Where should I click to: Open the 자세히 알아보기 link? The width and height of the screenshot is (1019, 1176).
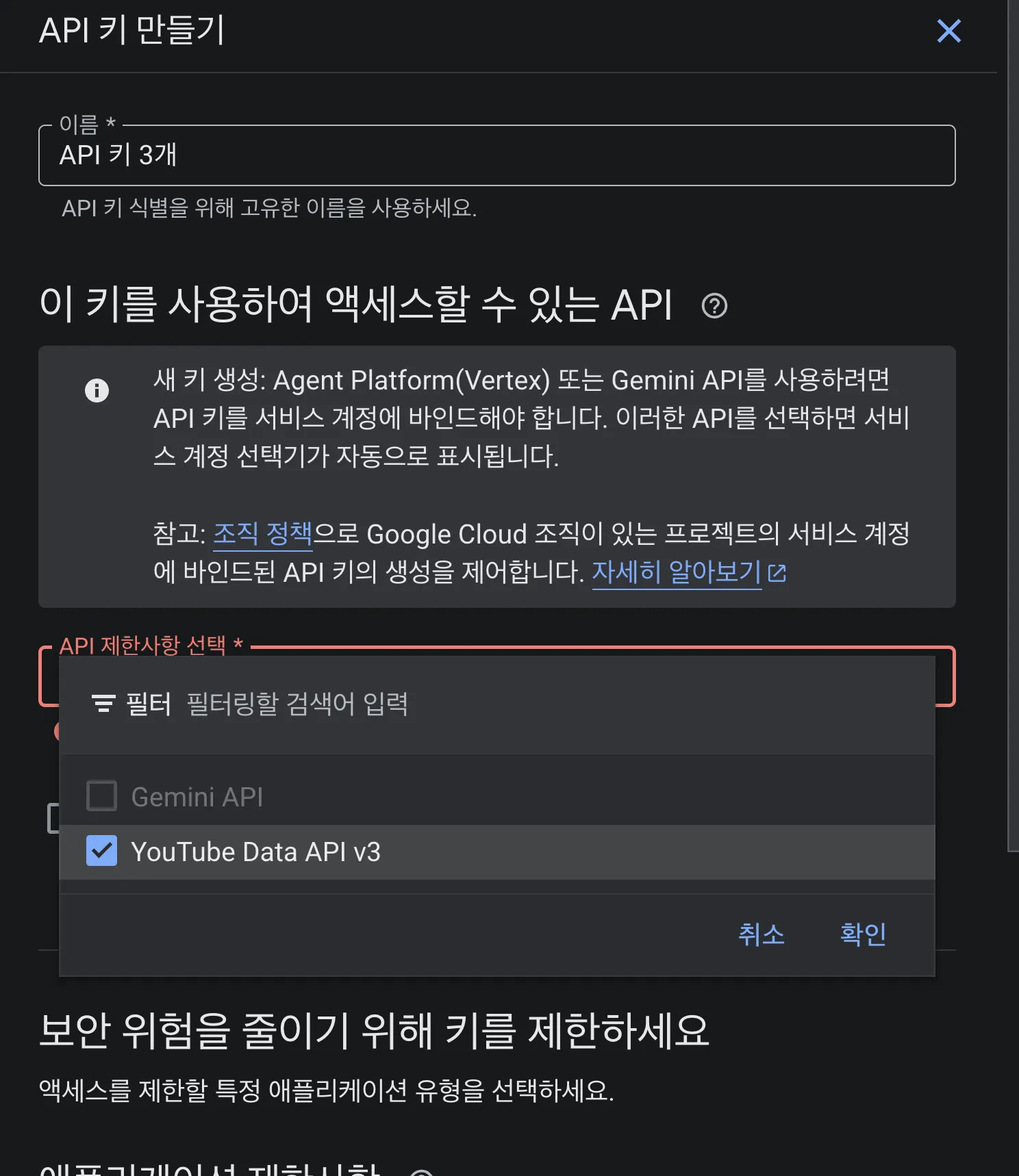click(x=677, y=572)
